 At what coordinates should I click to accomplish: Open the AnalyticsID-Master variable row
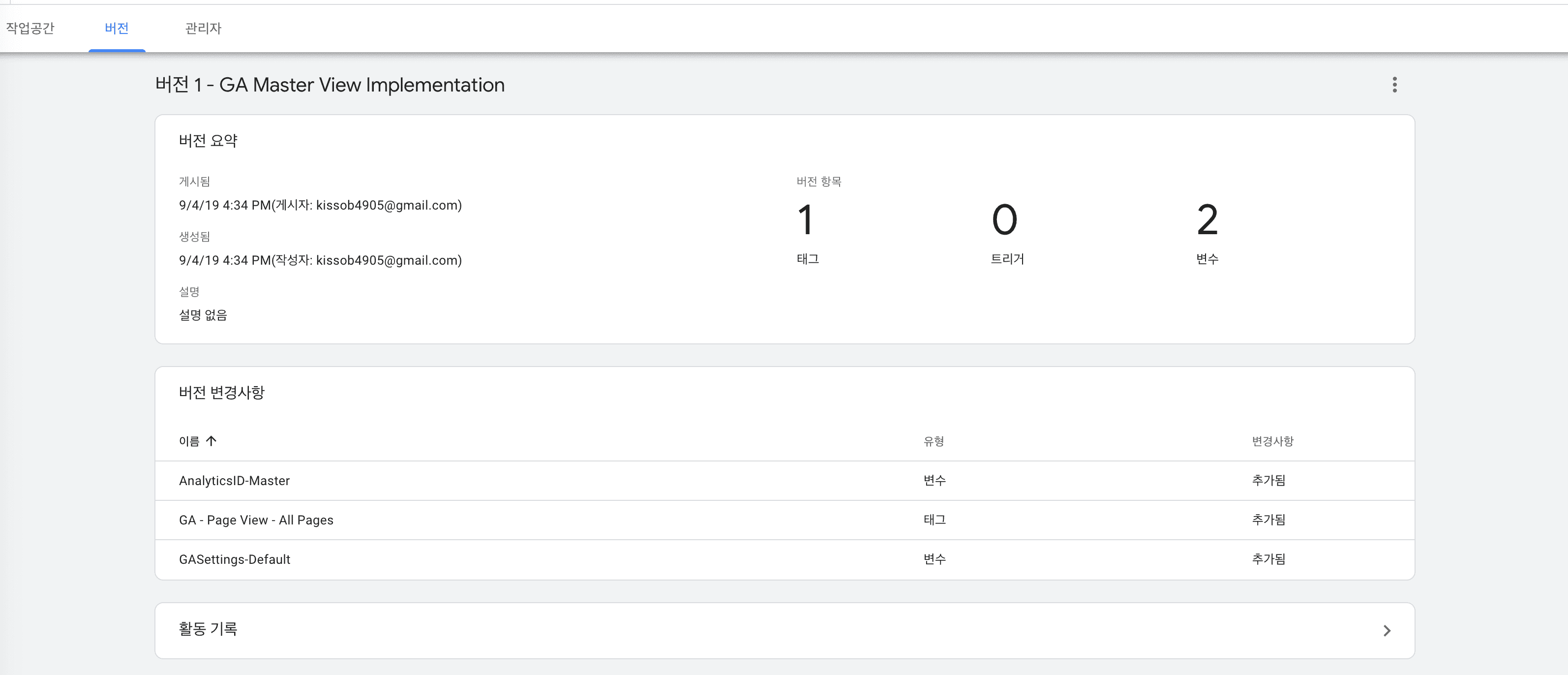[x=234, y=481]
